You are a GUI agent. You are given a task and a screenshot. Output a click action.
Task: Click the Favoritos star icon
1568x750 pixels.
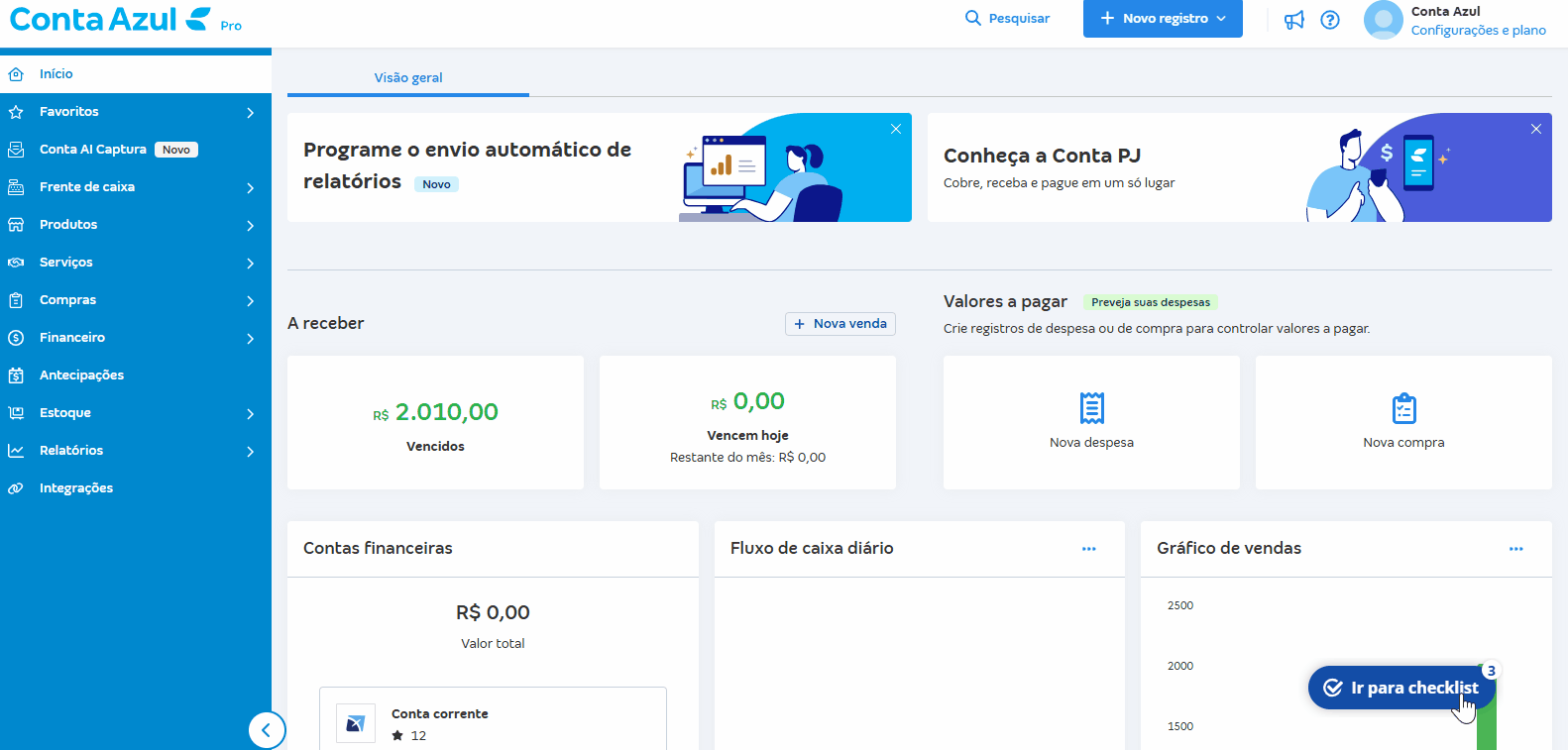coord(16,112)
